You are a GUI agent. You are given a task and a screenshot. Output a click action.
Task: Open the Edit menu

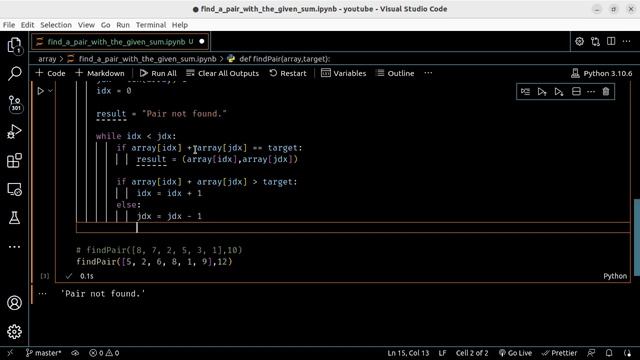27,25
